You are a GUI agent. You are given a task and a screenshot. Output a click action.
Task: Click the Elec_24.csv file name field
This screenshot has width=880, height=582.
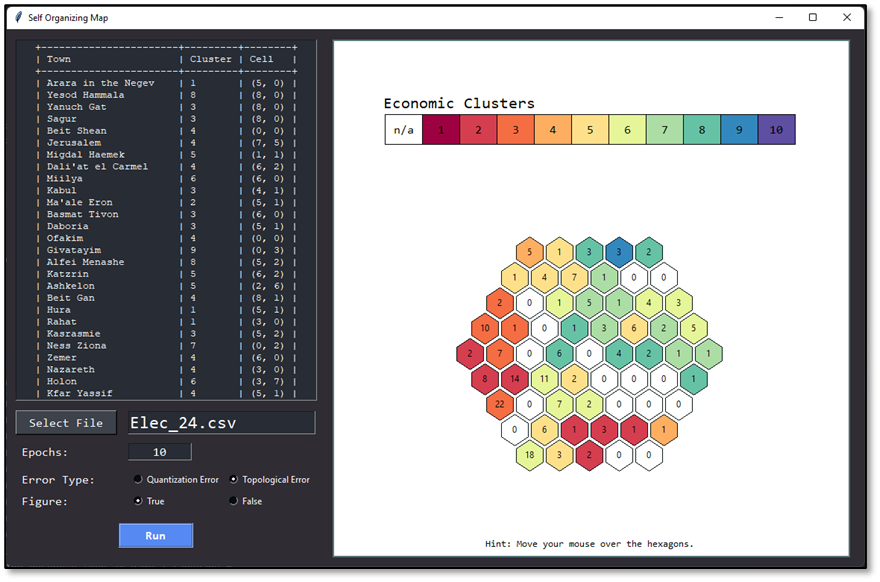click(222, 423)
